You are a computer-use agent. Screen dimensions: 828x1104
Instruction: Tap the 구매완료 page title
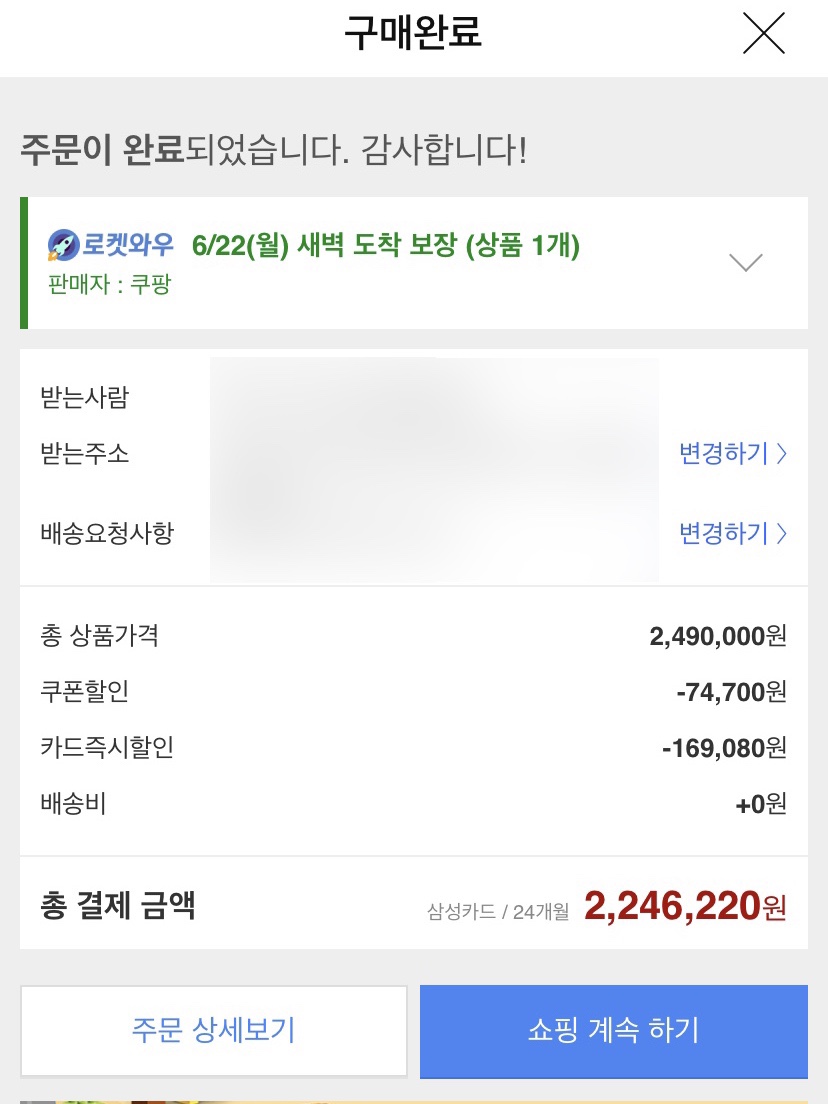coord(413,32)
